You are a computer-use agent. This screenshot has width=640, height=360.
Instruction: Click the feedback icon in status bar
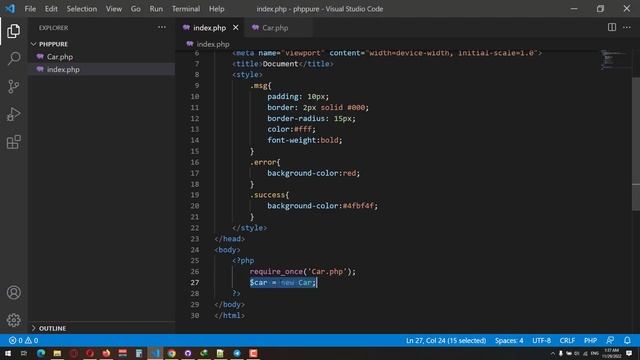point(610,340)
